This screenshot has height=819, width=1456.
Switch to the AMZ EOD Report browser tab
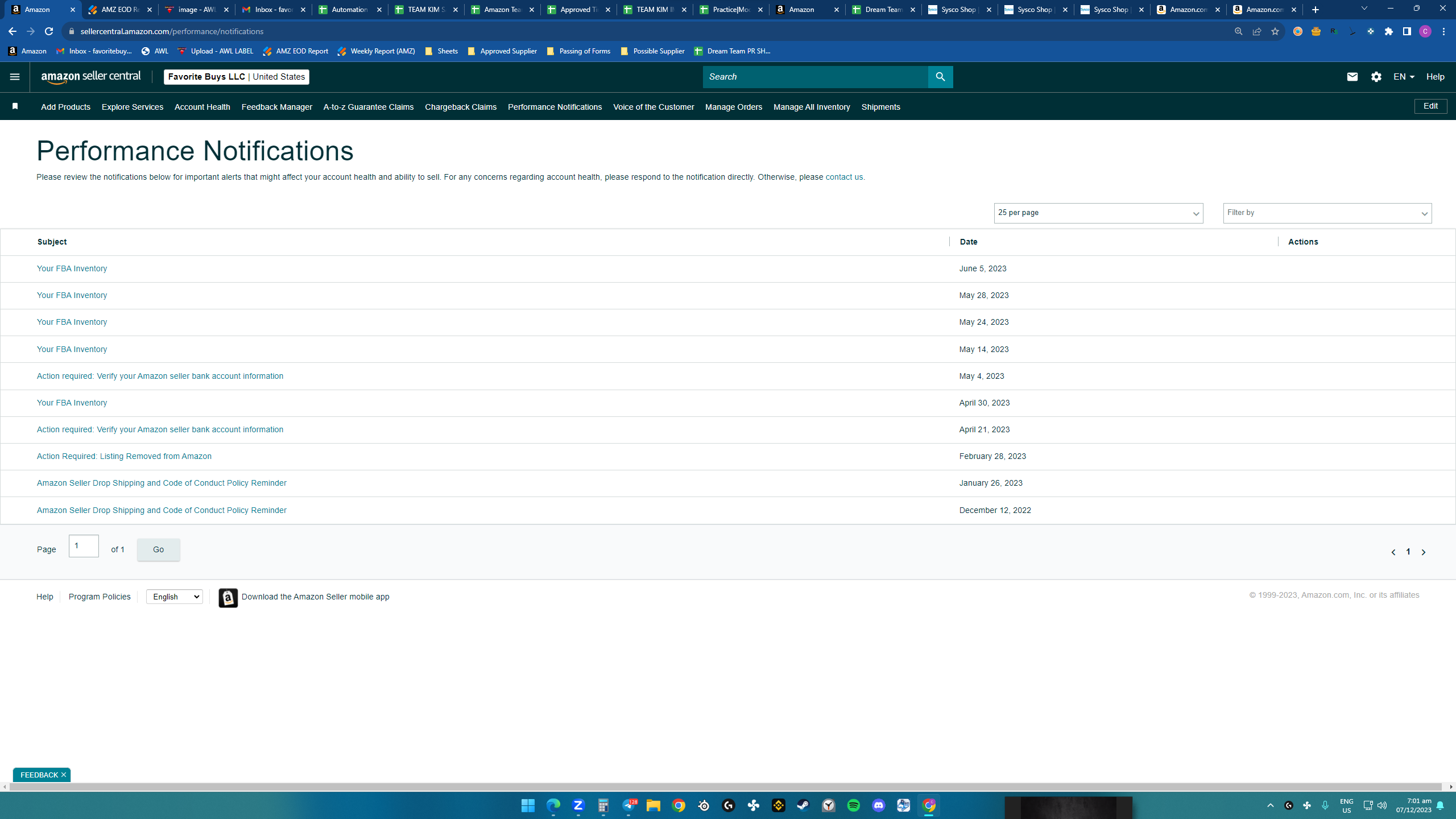tap(120, 10)
